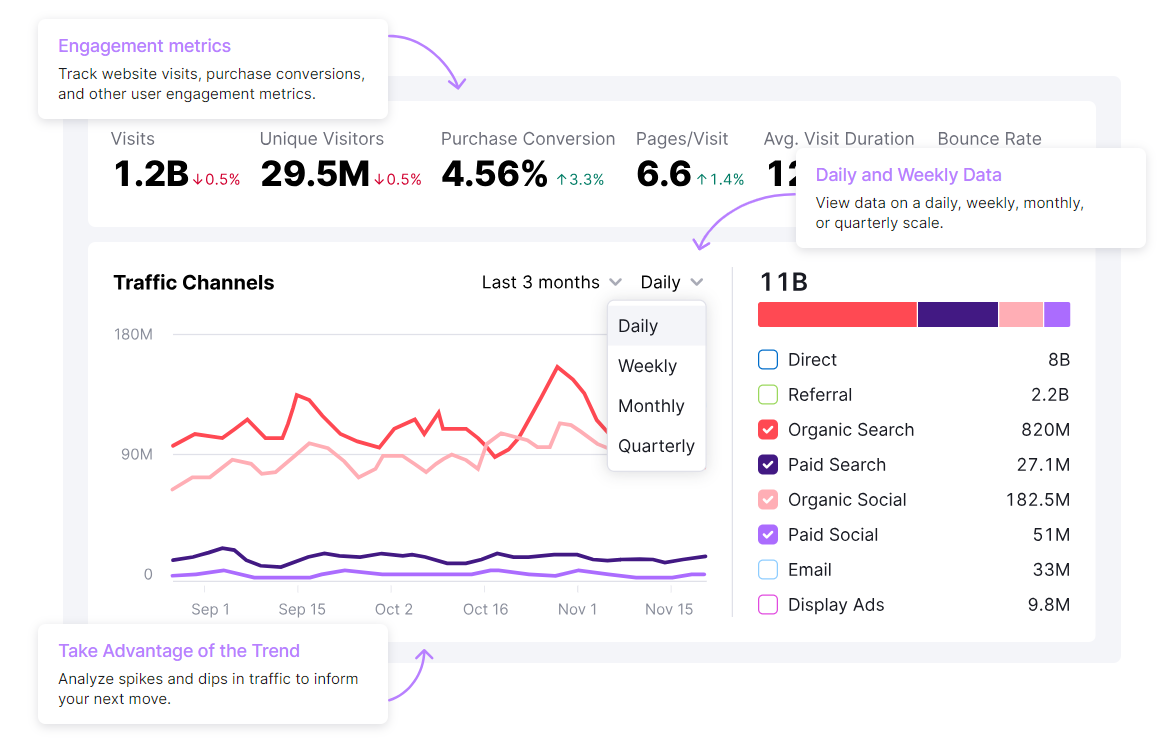Enable the Display Ads checkbox
The height and width of the screenshot is (742, 1160).
pyautogui.click(x=768, y=604)
